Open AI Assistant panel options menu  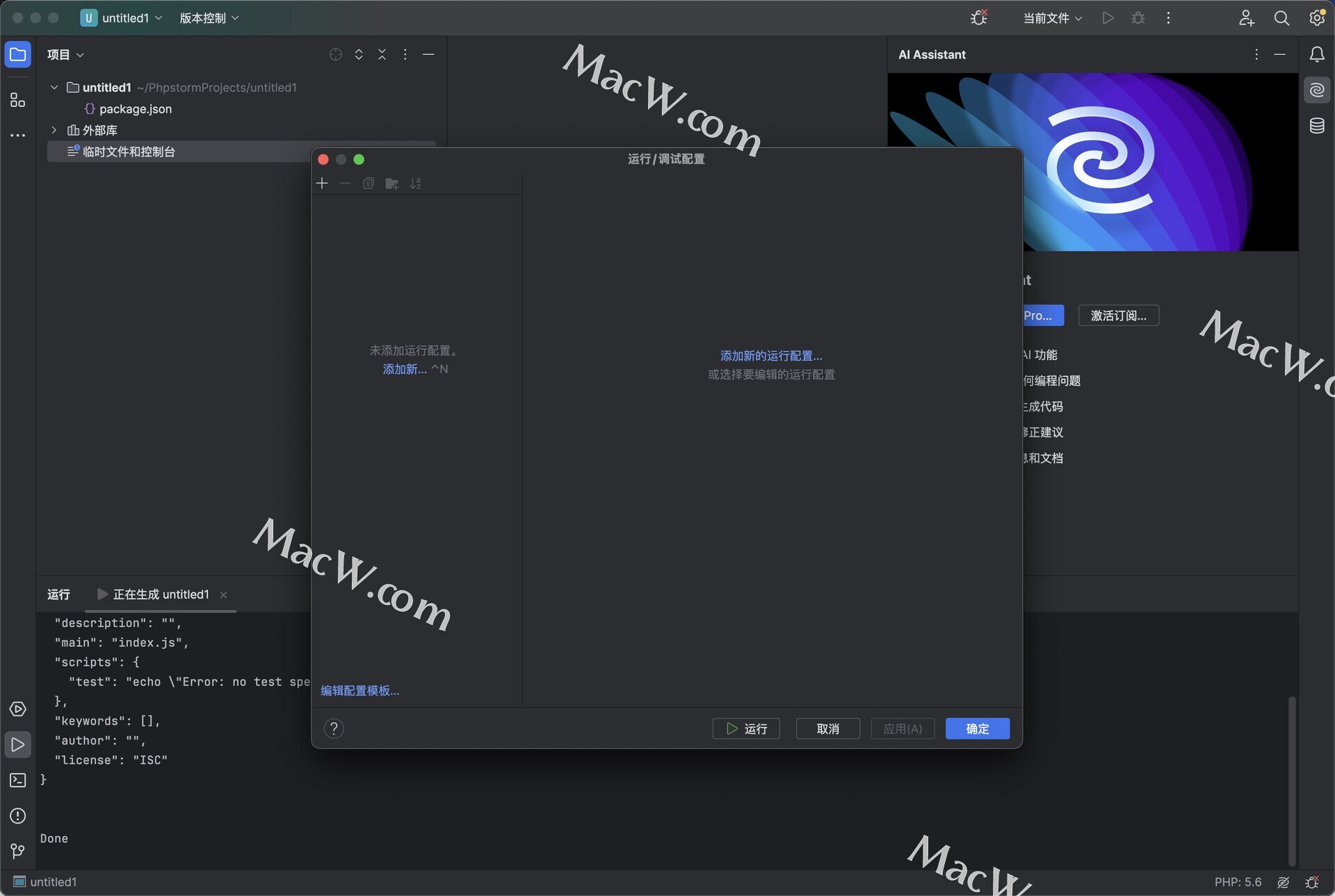tap(1256, 54)
